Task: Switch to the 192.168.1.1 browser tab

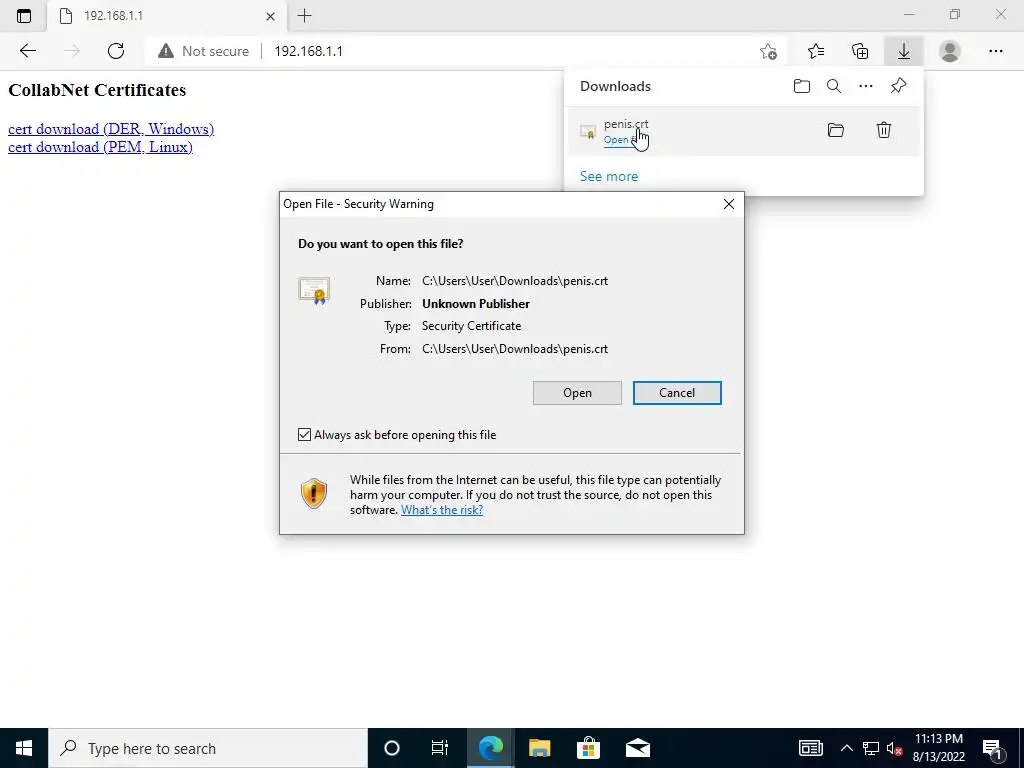Action: pyautogui.click(x=166, y=16)
